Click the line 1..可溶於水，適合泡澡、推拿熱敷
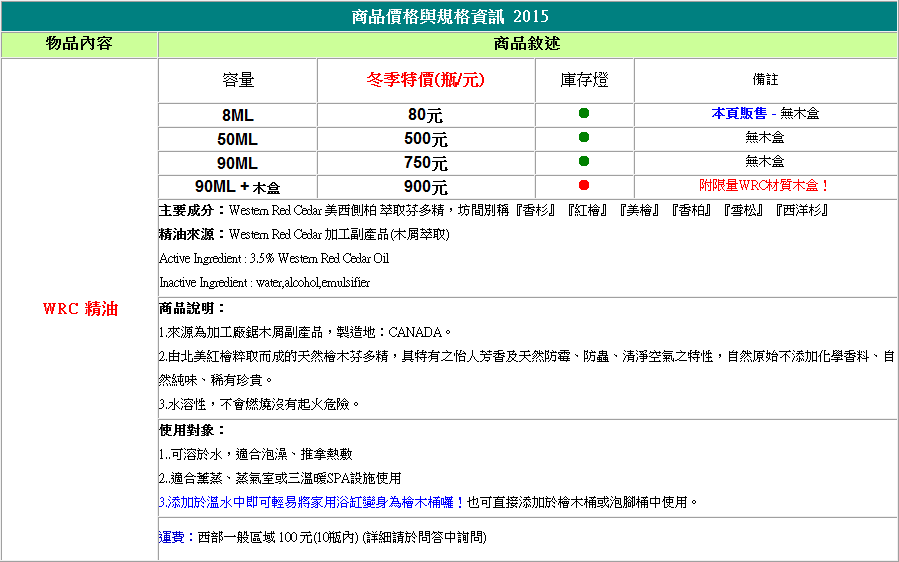This screenshot has width=899, height=562. 256,455
